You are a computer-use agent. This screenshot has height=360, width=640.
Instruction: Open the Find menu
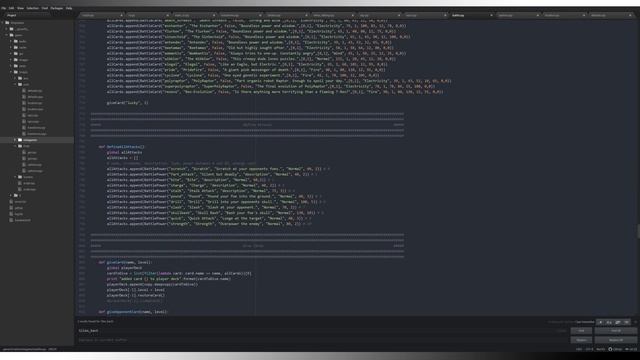click(45, 8)
